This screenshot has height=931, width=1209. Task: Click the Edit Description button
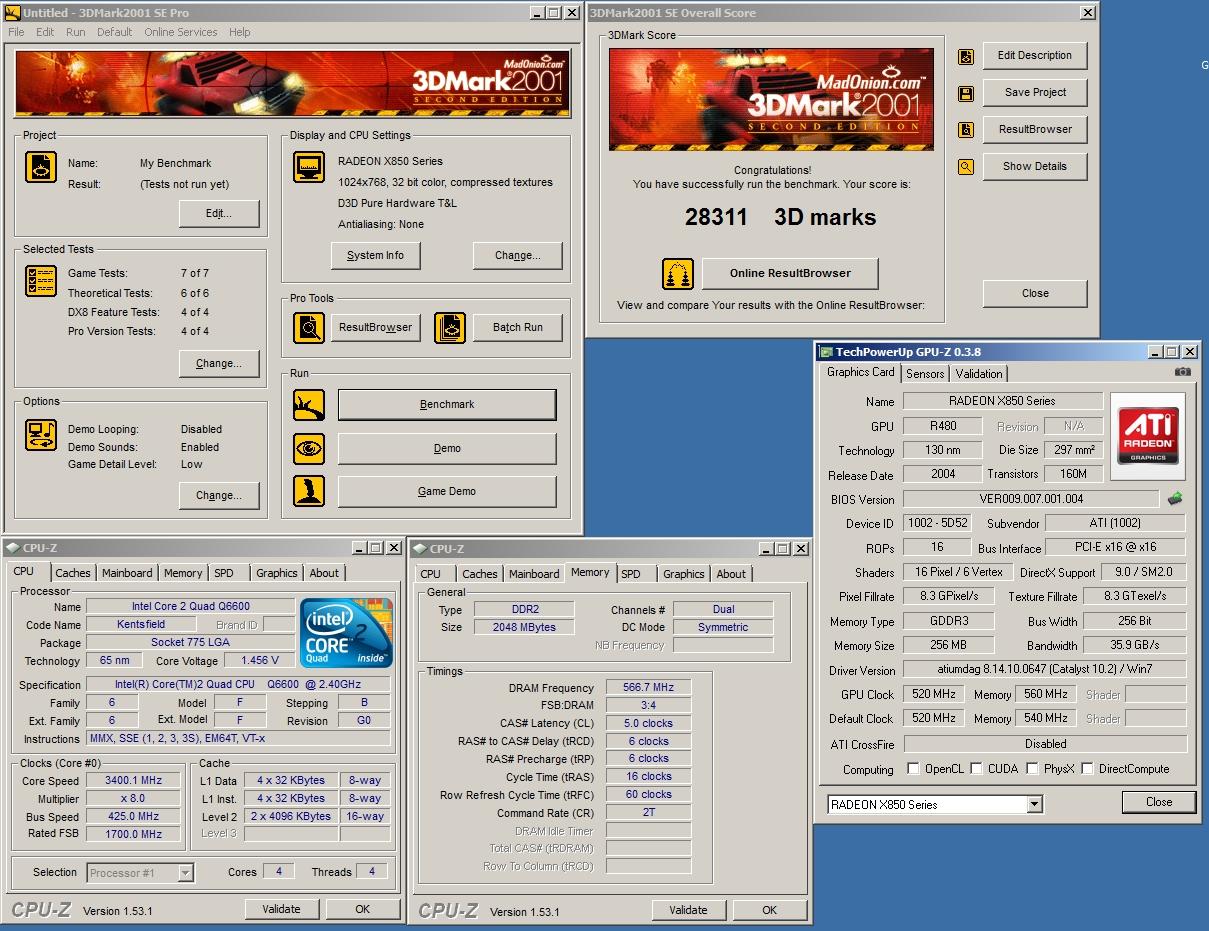(1035, 56)
